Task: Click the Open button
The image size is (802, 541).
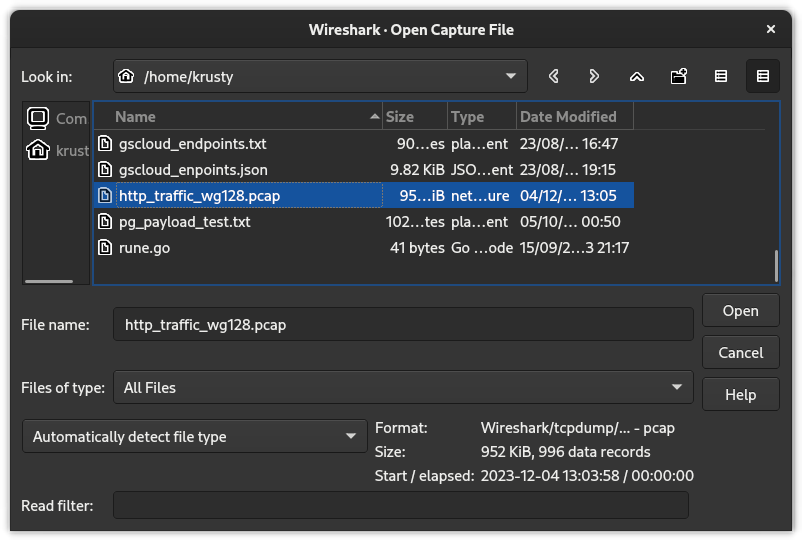Action: (740, 311)
